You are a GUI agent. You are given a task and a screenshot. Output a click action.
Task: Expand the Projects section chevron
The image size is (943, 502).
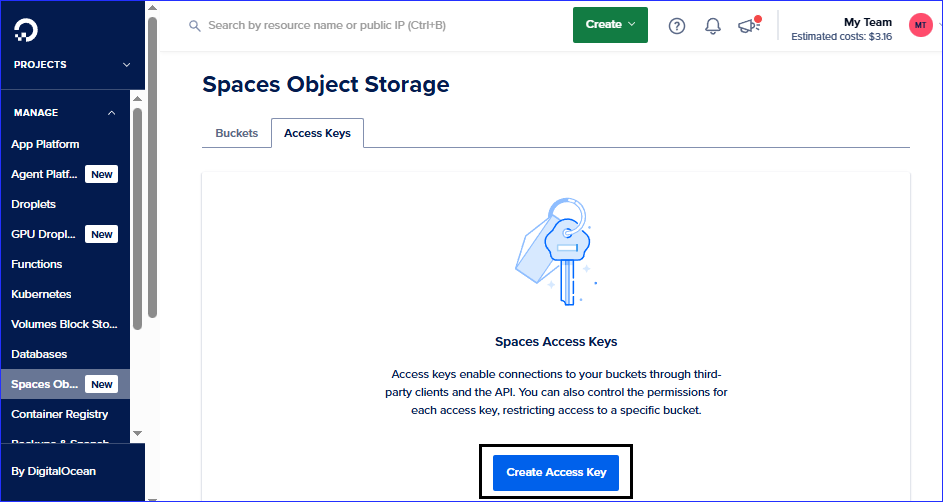pyautogui.click(x=126, y=65)
